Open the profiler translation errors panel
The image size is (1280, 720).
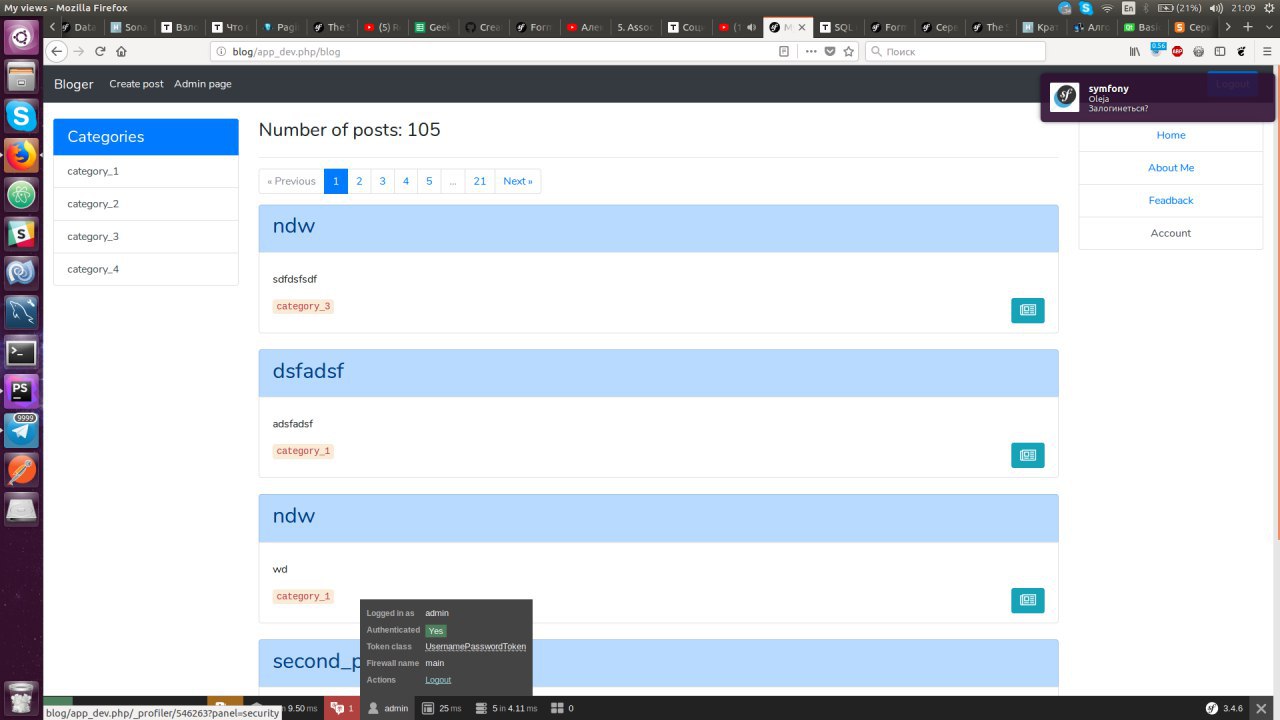[x=340, y=708]
